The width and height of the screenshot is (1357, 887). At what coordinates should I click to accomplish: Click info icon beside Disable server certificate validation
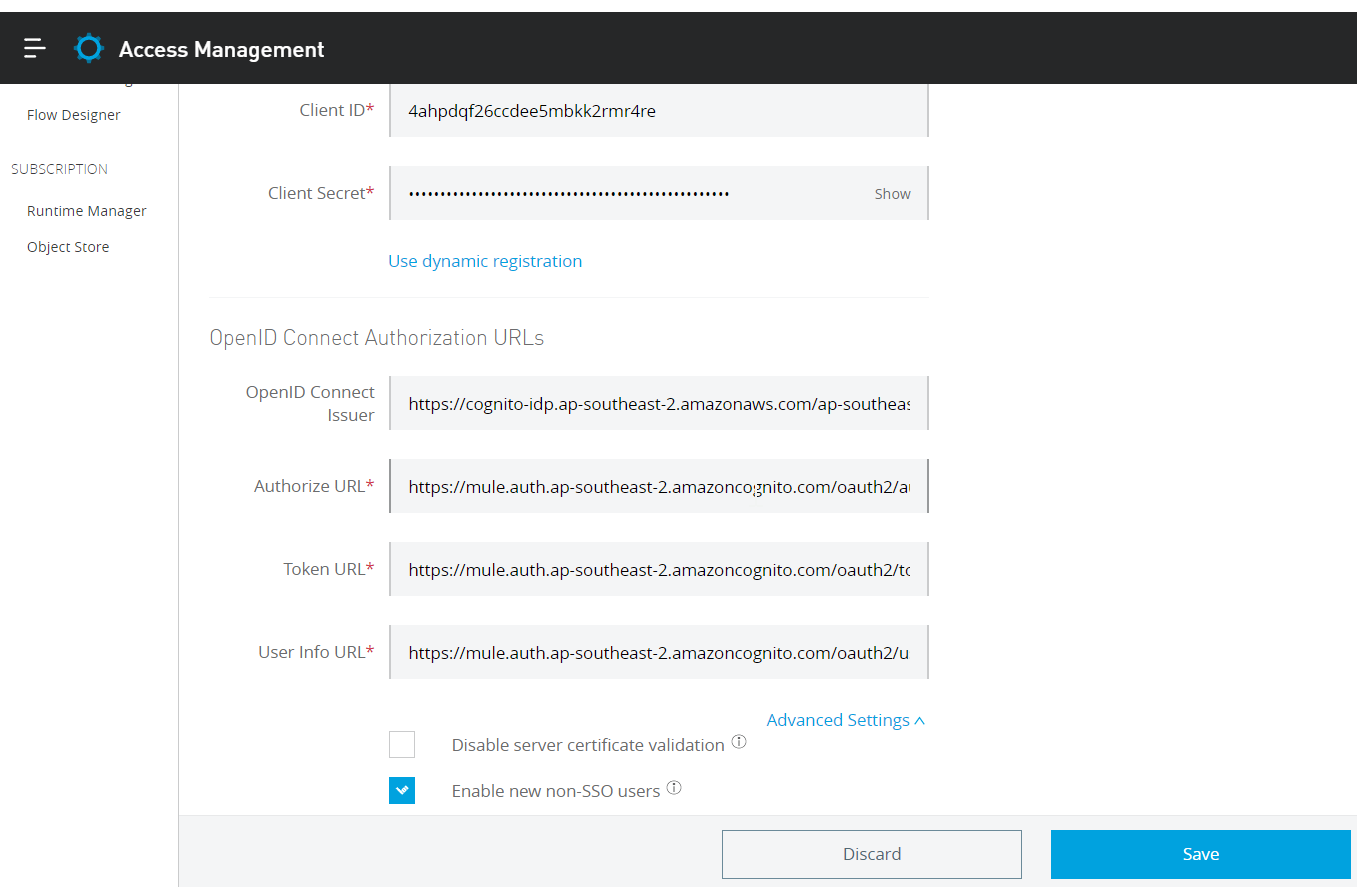click(739, 742)
